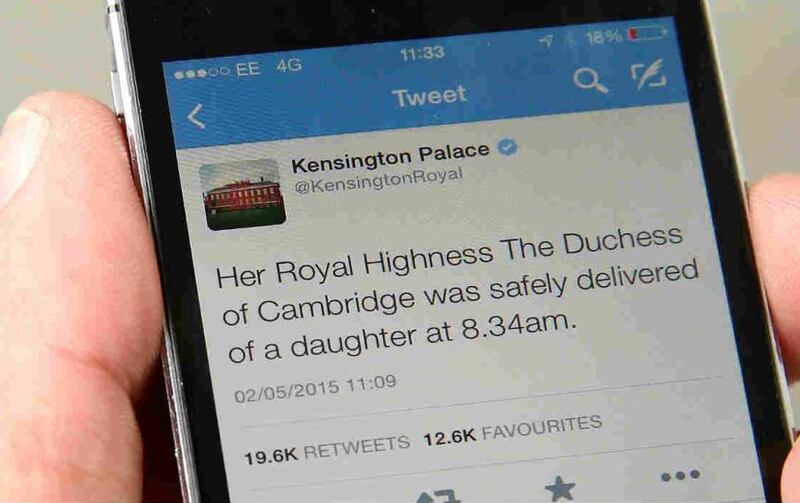Screen dimensions: 800x503
Task: Open the Kensington Palace account name
Action: pyautogui.click(x=390, y=158)
